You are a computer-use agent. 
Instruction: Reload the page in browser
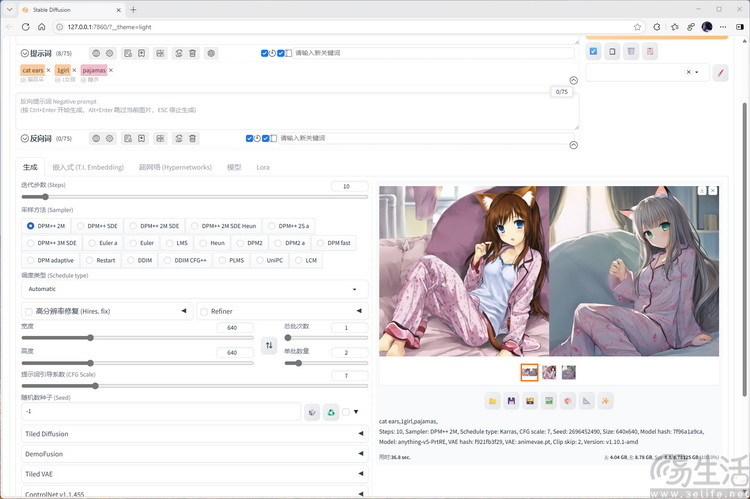click(25, 27)
